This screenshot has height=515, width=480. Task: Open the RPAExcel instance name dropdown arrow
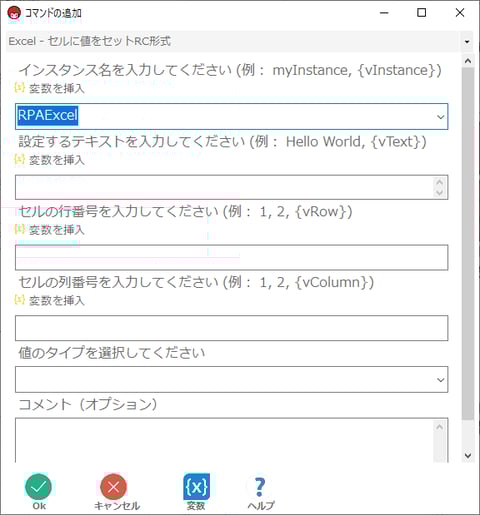click(441, 117)
